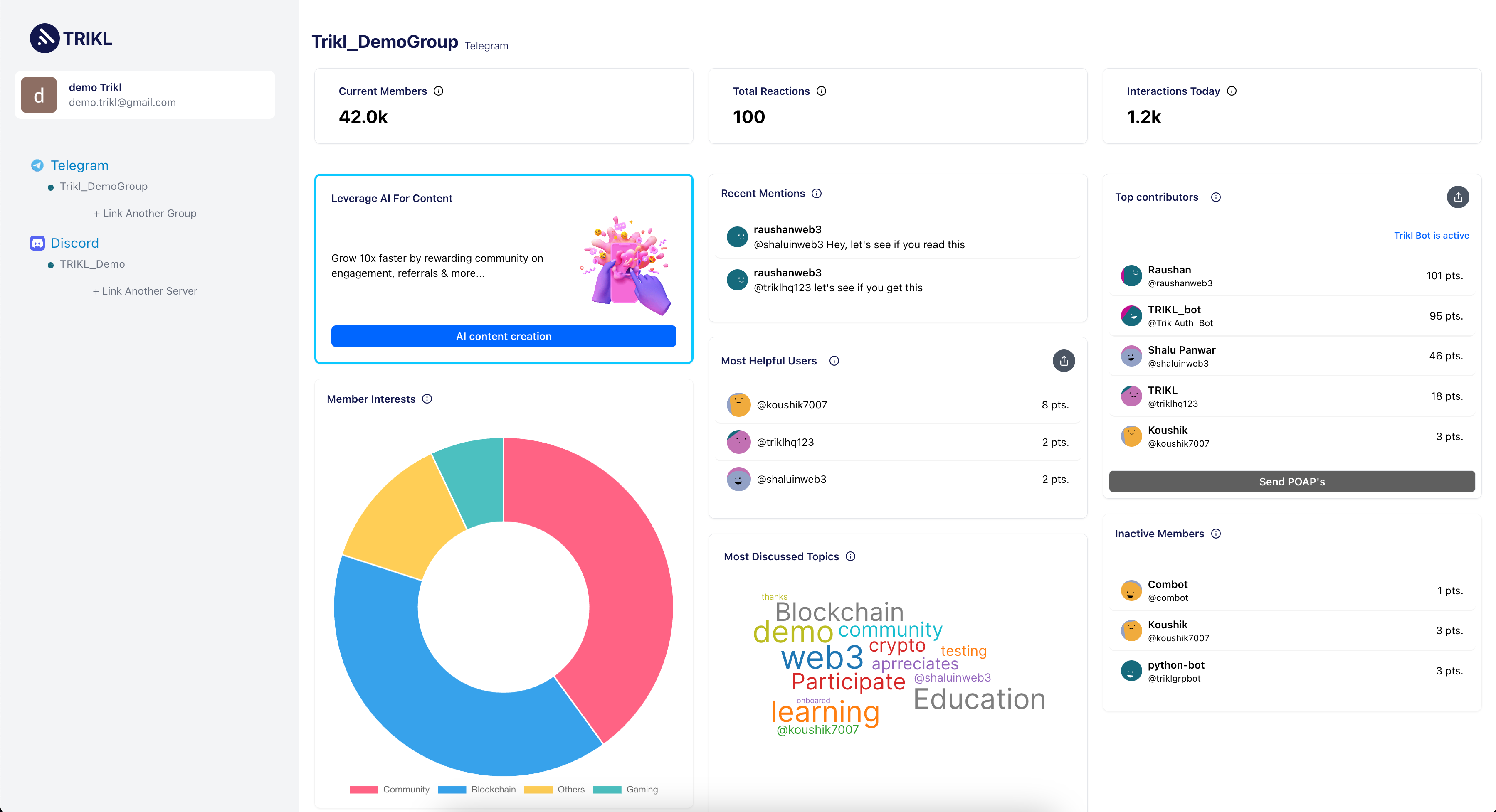Viewport: 1496px width, 812px height.
Task: Click + Link Another Server
Action: click(145, 291)
